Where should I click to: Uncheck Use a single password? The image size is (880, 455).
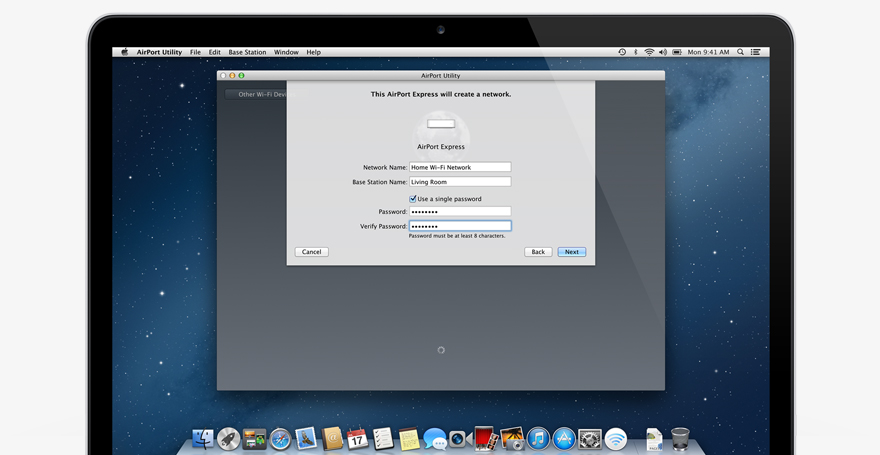pos(412,199)
